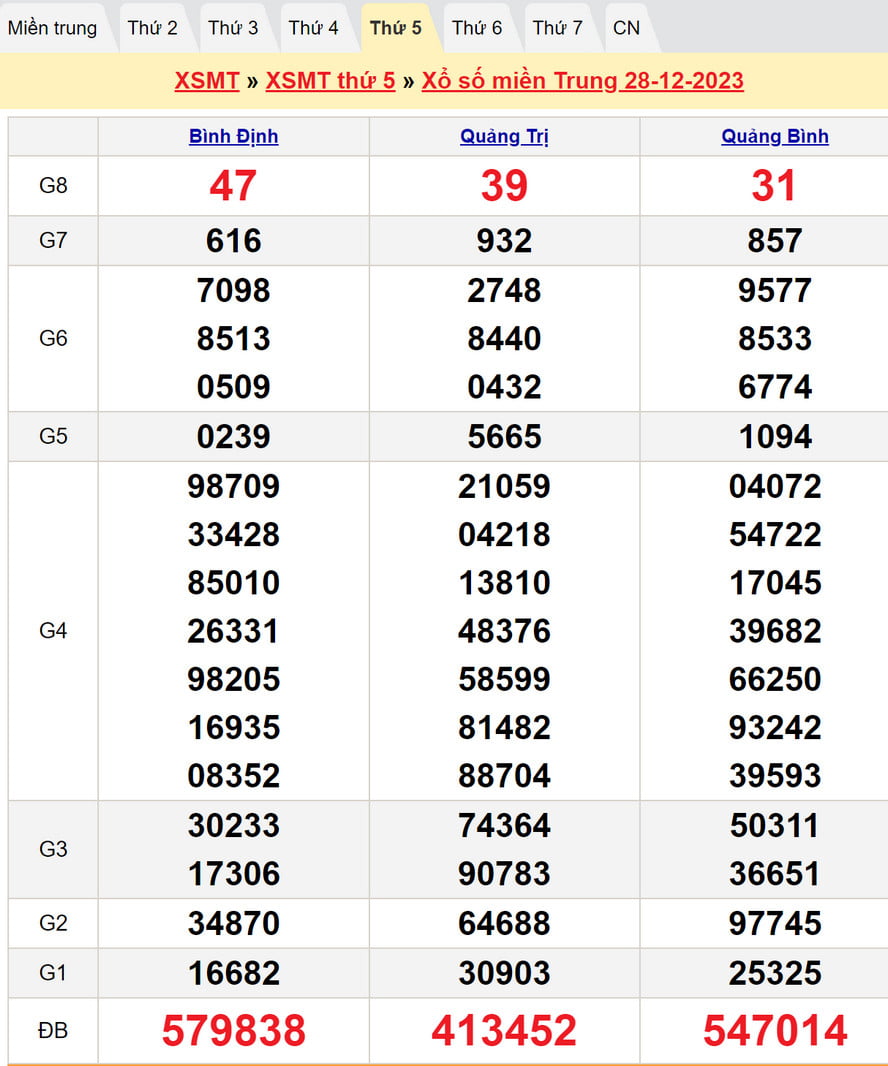
Task: Open the XSMT breadcrumb link
Action: (x=206, y=81)
